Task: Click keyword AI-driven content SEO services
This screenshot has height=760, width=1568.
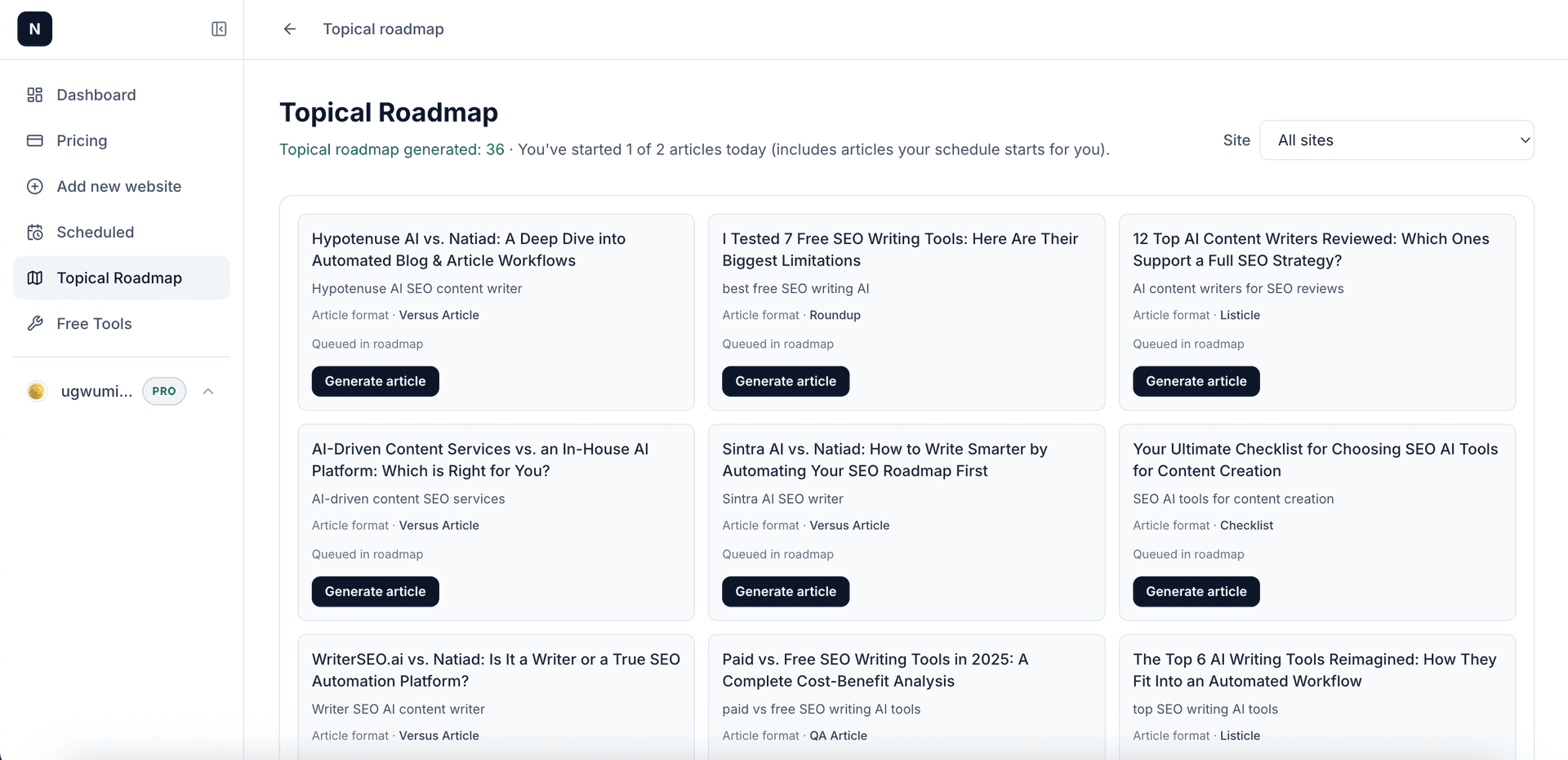Action: [408, 499]
